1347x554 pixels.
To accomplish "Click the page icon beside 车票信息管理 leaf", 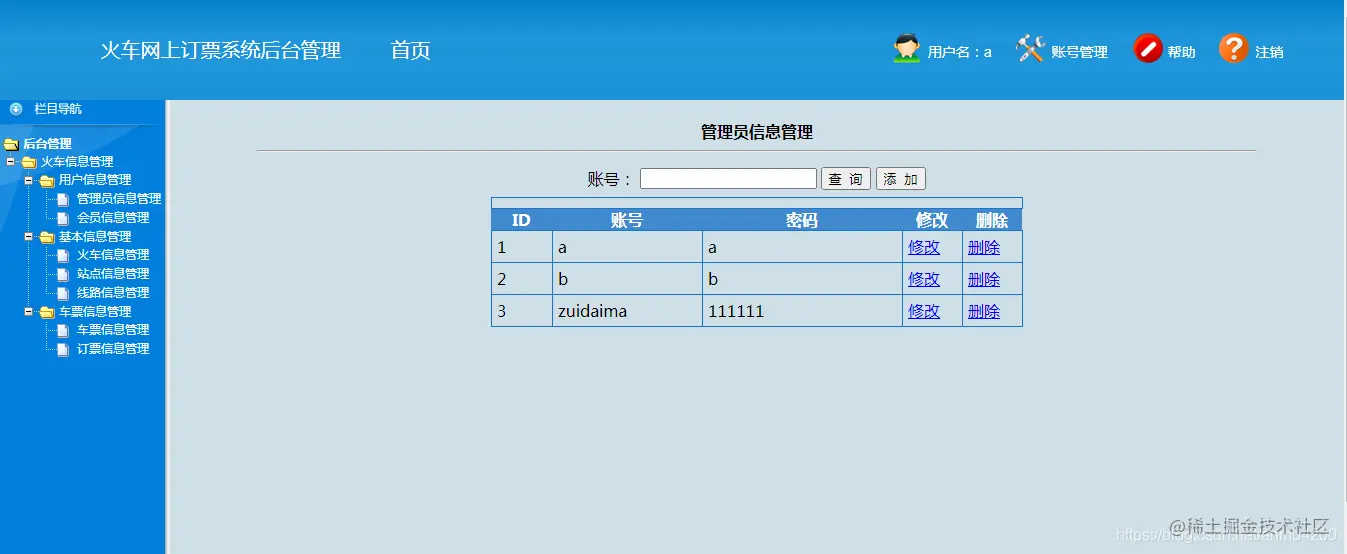I will pos(63,330).
